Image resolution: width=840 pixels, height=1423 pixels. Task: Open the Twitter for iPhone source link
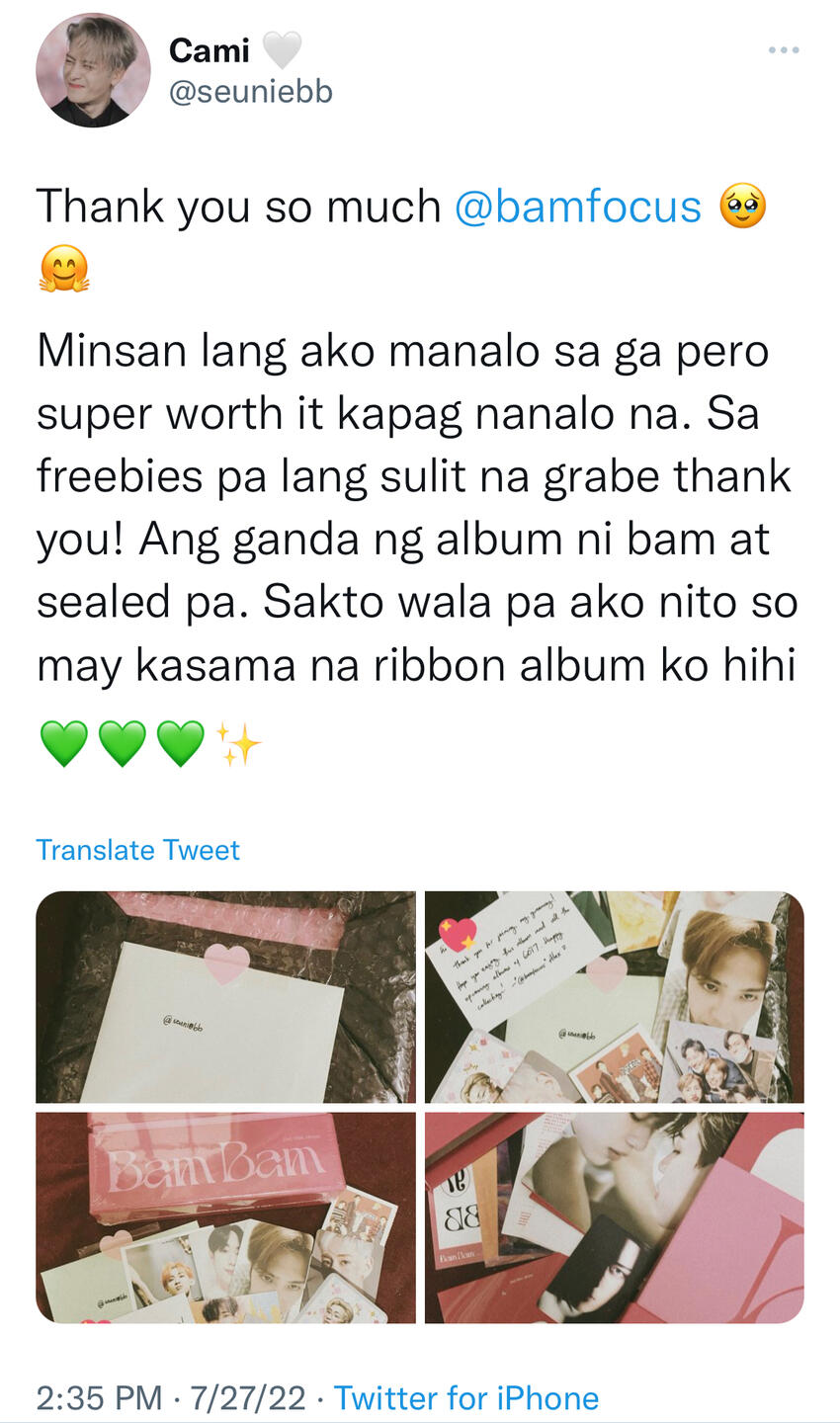coord(466,1398)
